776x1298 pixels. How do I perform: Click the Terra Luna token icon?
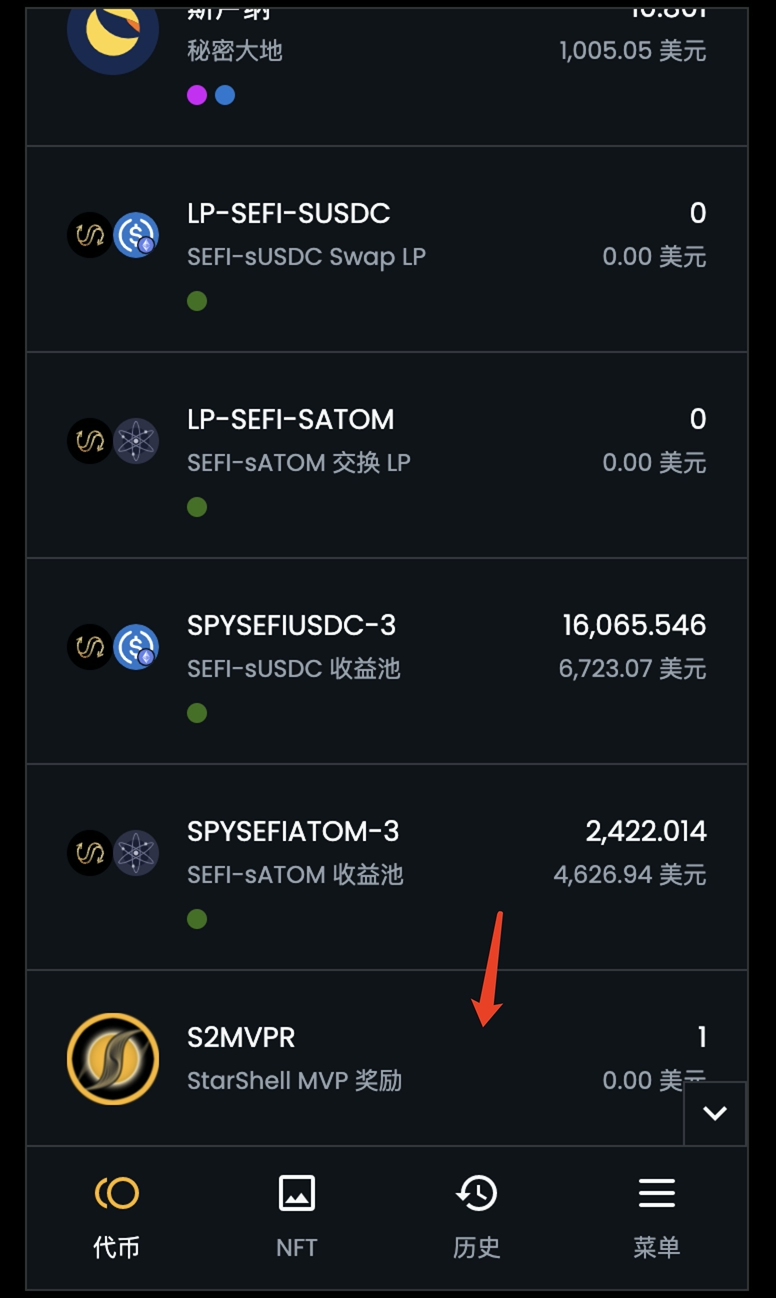(x=112, y=32)
